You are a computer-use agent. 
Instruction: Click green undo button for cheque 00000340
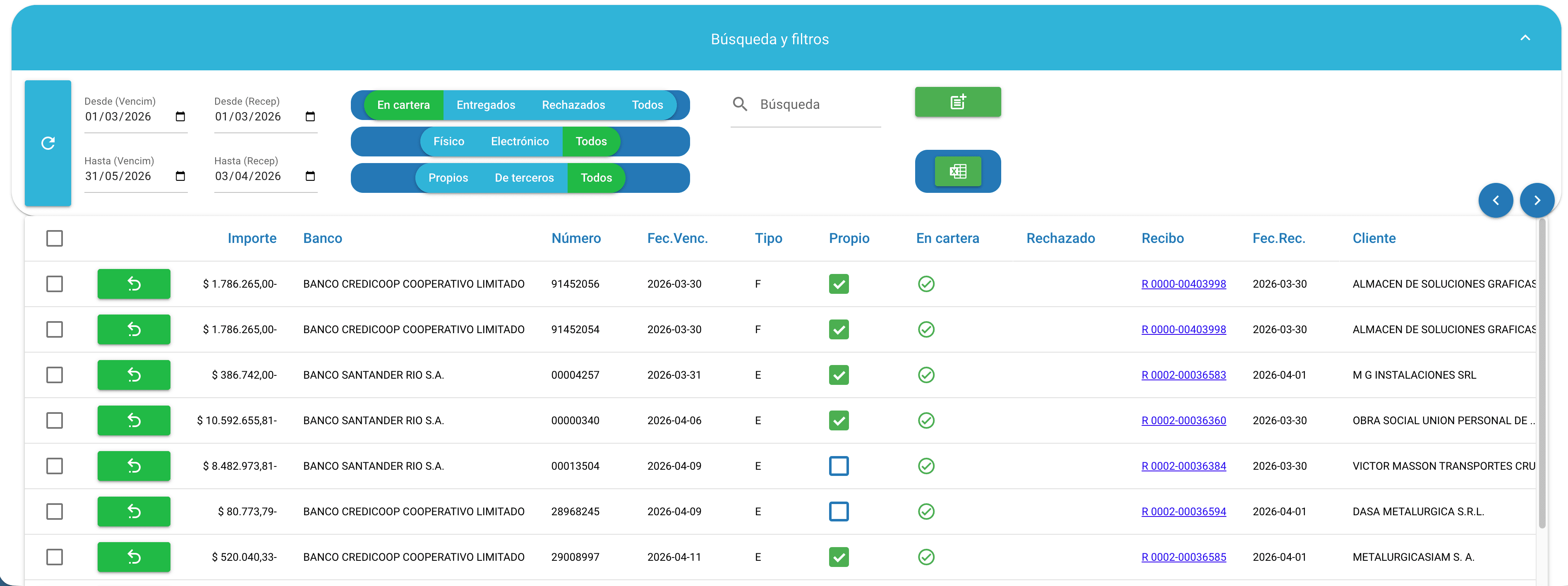[134, 420]
